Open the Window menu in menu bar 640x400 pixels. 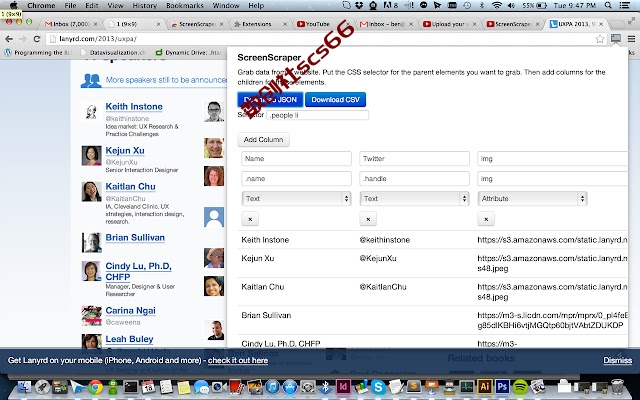pos(226,5)
